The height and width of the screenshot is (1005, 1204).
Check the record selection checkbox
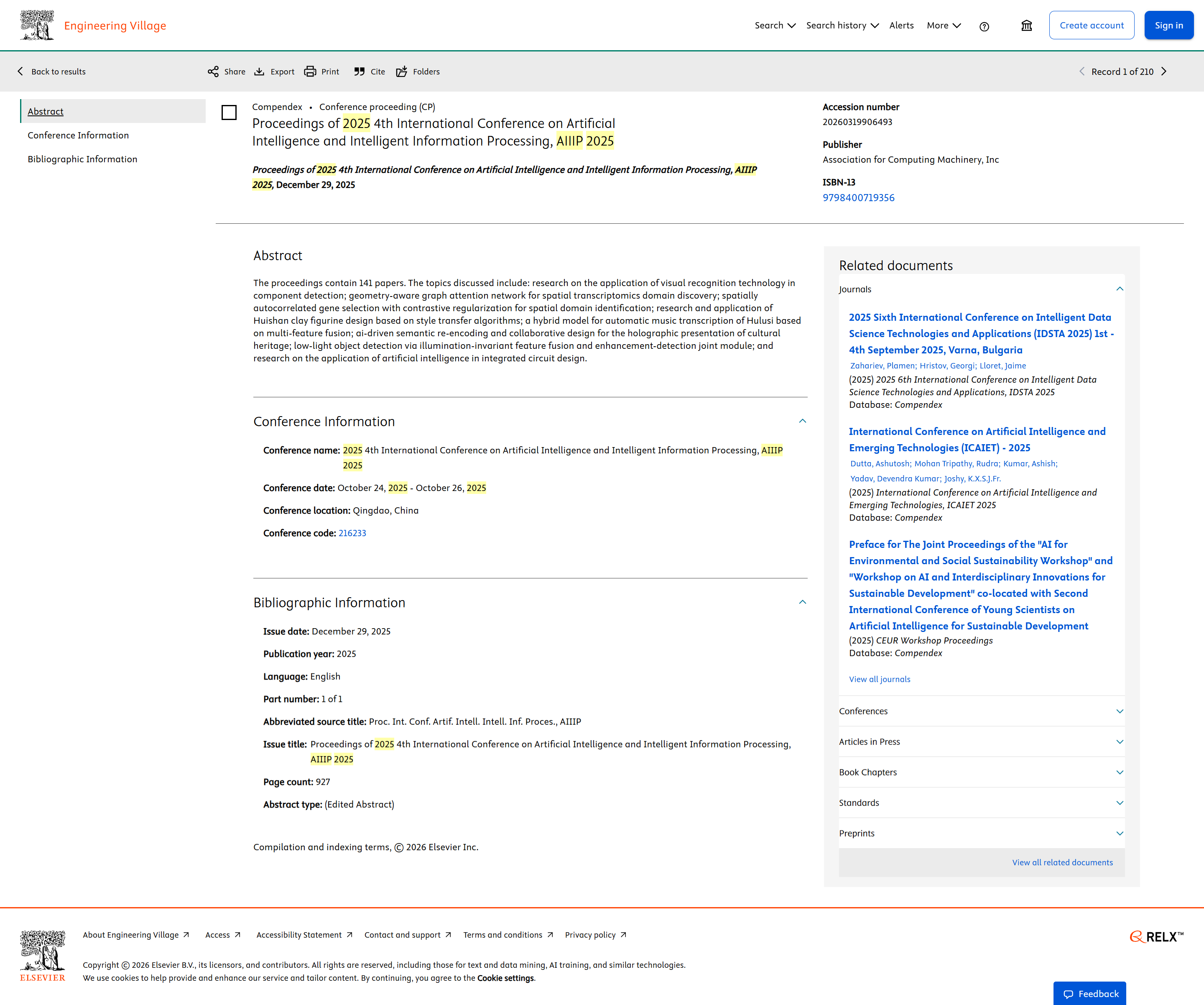229,113
